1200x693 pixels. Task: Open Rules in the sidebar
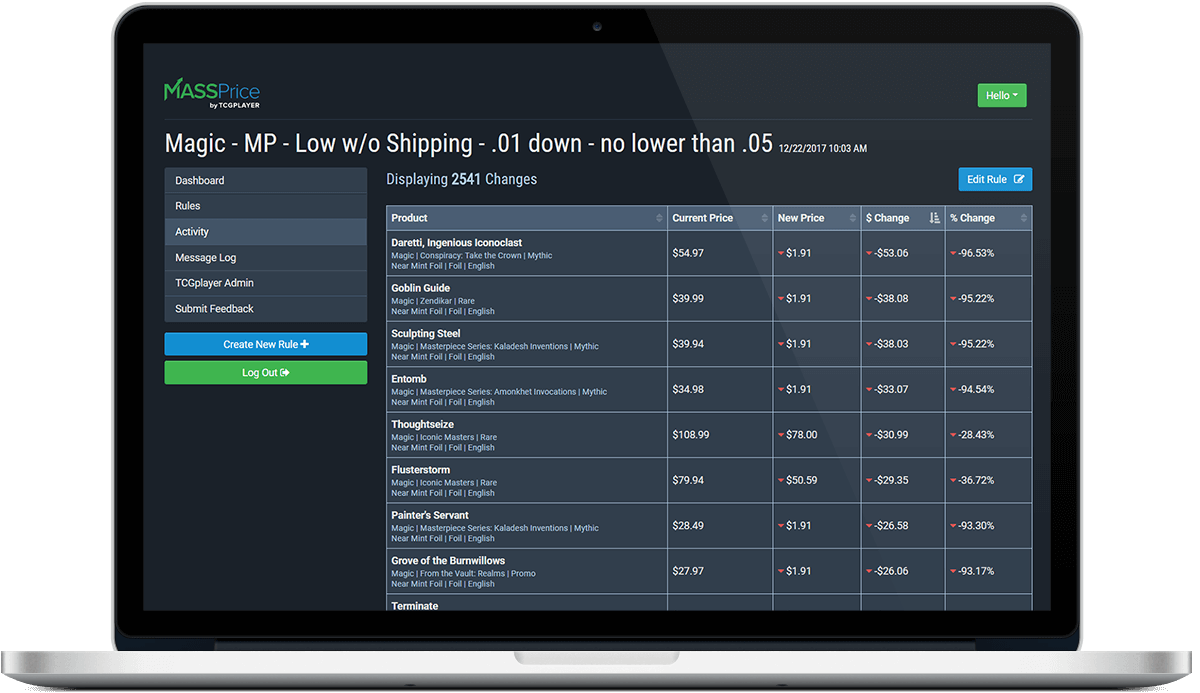[x=266, y=206]
